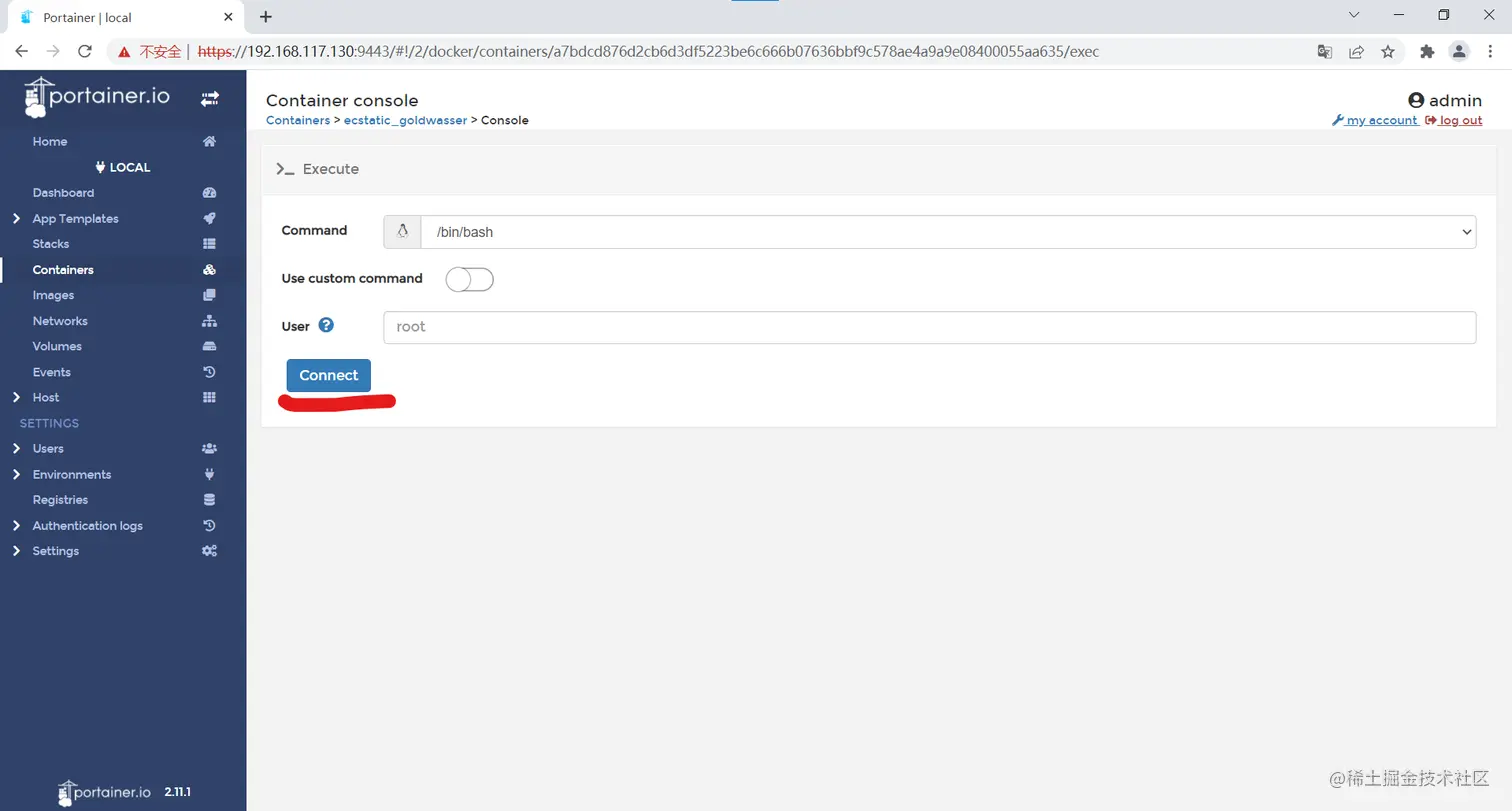Open the Dashboard menu item
Image resolution: width=1512 pixels, height=811 pixels.
click(x=63, y=193)
